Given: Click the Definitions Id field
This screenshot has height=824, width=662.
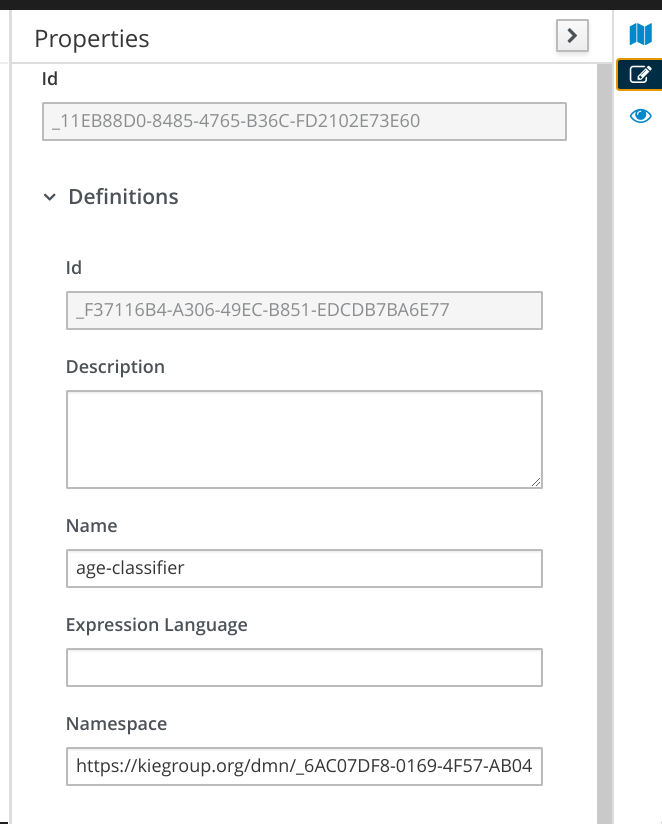Looking at the screenshot, I should 304,310.
